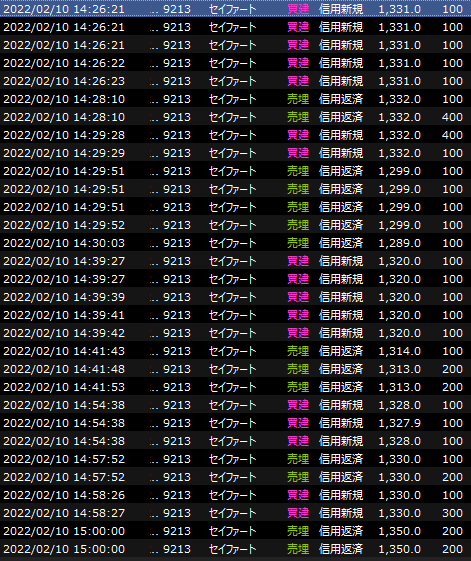Click quantity 400 in the 14:29:28 row
The height and width of the screenshot is (561, 471).
pyautogui.click(x=452, y=135)
